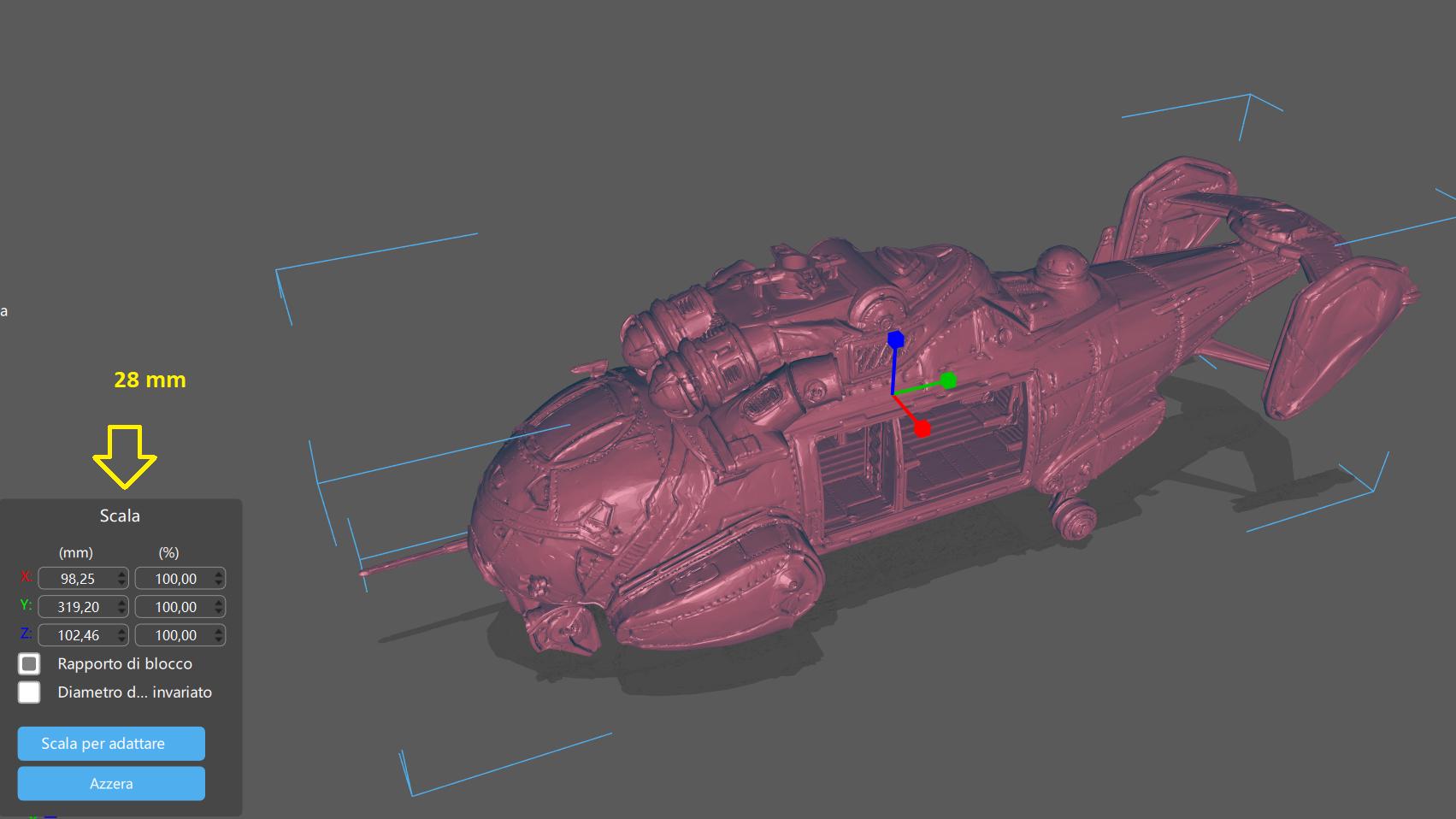Enable the Rapporto di blocco checkbox
The width and height of the screenshot is (1456, 819).
tap(29, 663)
